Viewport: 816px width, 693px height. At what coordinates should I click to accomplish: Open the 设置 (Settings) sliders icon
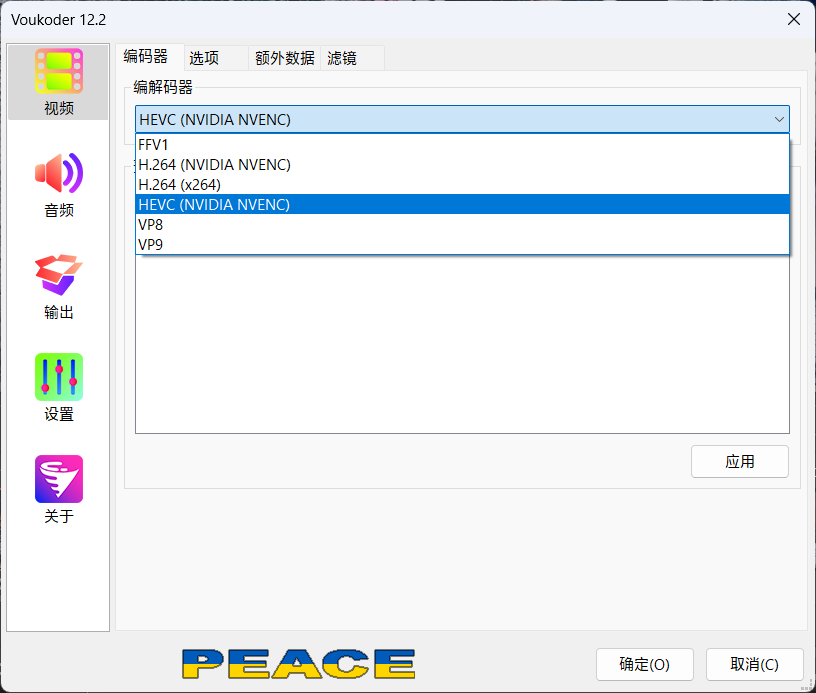click(x=59, y=378)
